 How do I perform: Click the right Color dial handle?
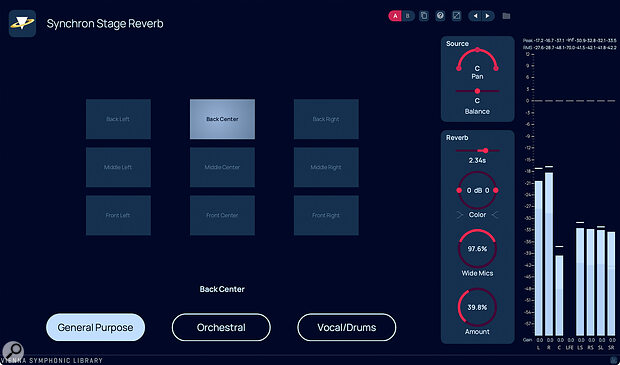tap(496, 191)
